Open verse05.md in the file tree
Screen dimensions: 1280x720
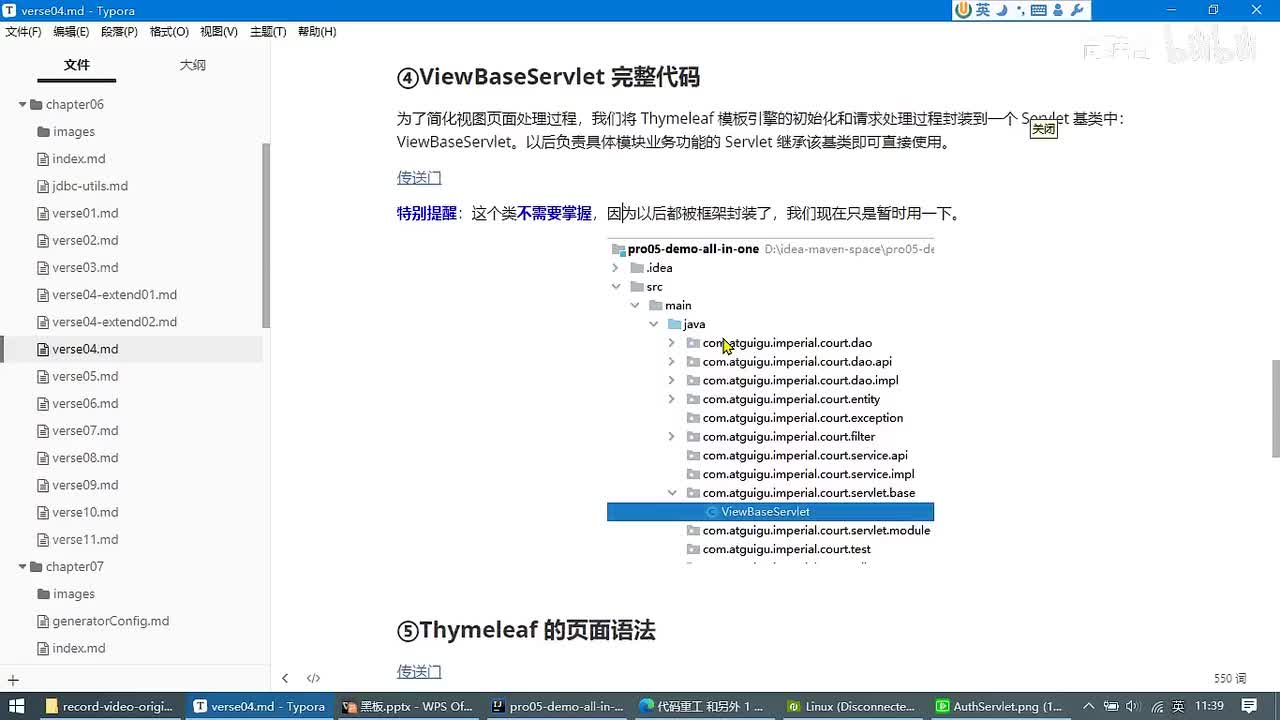(85, 376)
